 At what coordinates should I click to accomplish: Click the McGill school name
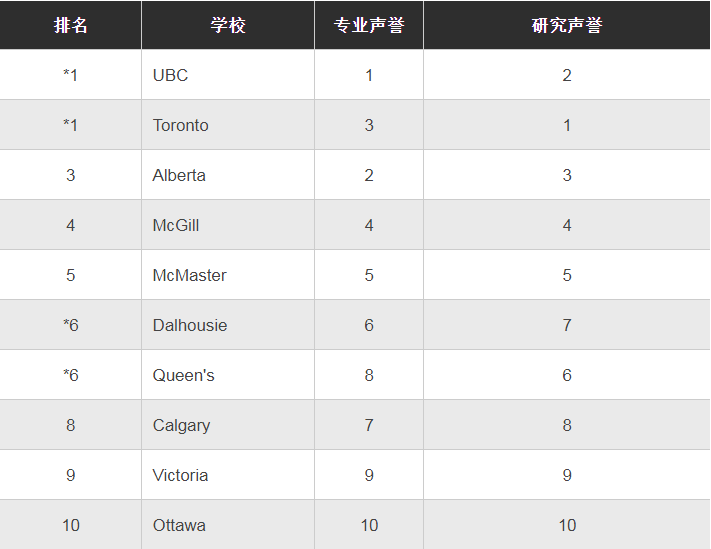(176, 225)
